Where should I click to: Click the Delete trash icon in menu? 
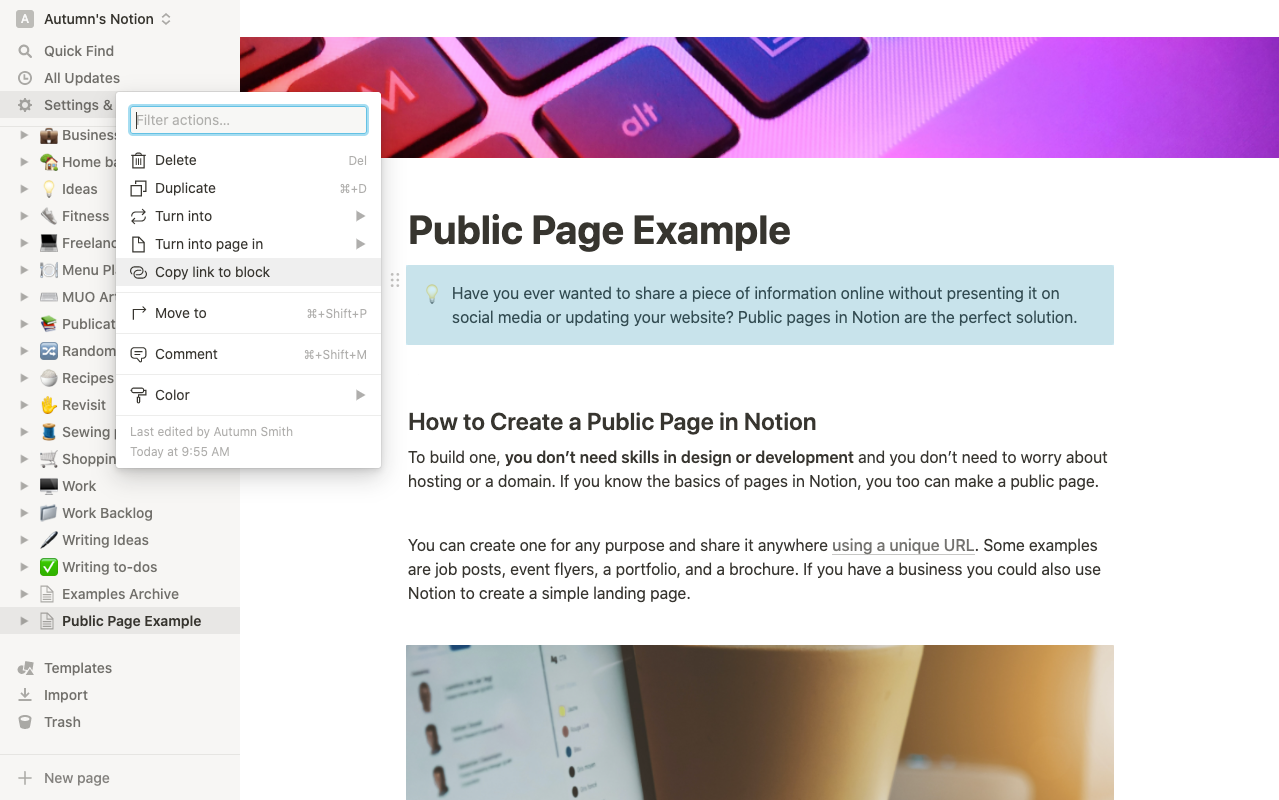coord(139,160)
